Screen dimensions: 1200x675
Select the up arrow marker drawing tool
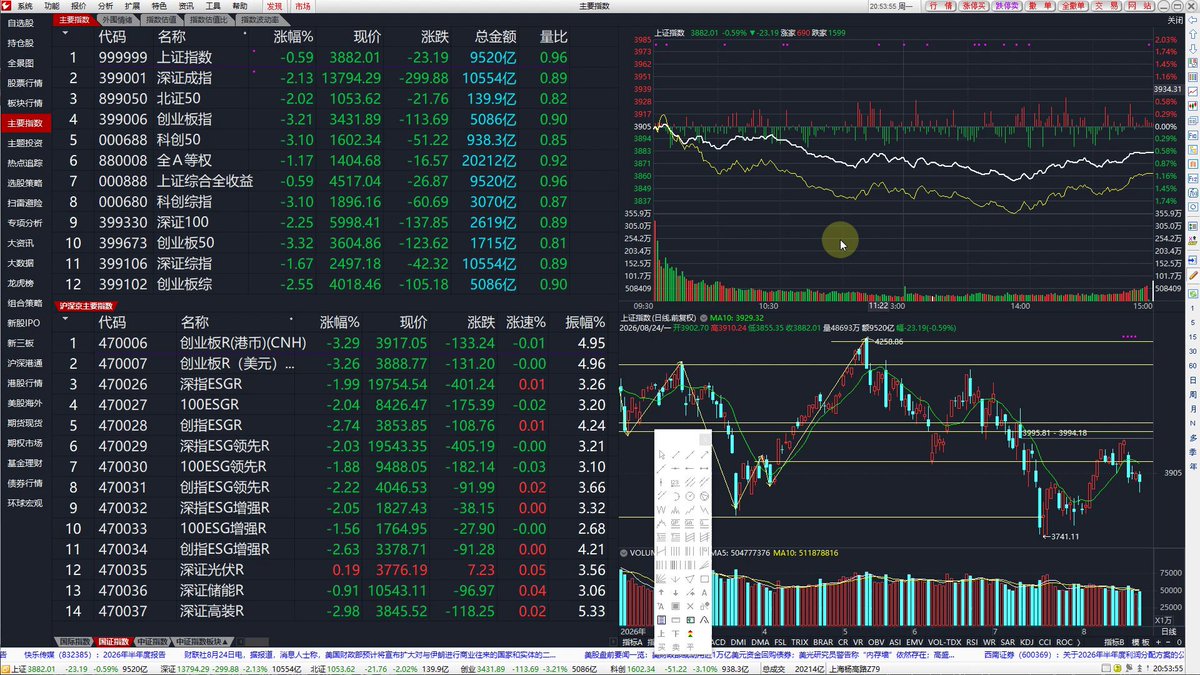661,593
